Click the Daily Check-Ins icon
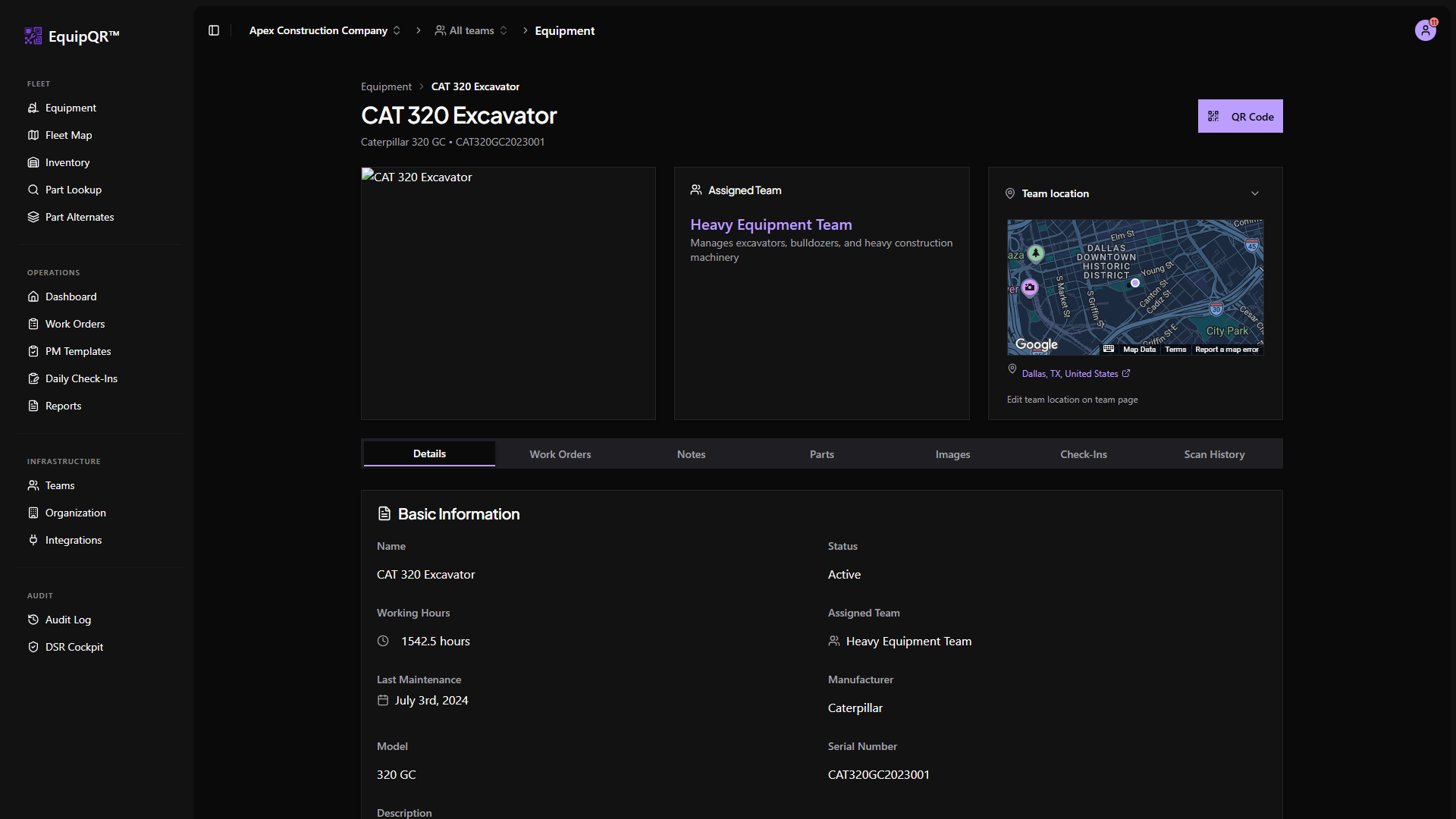Viewport: 1456px width, 819px height. (33, 378)
